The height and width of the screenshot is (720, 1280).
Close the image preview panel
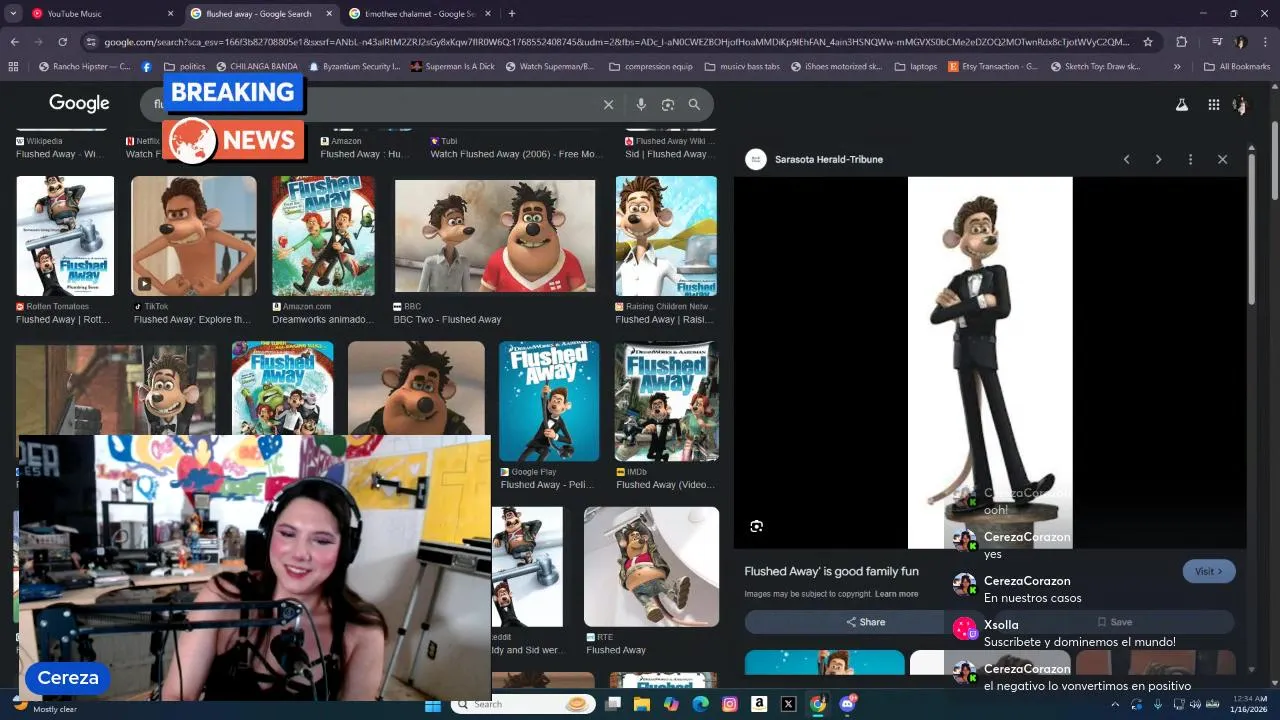[1222, 159]
